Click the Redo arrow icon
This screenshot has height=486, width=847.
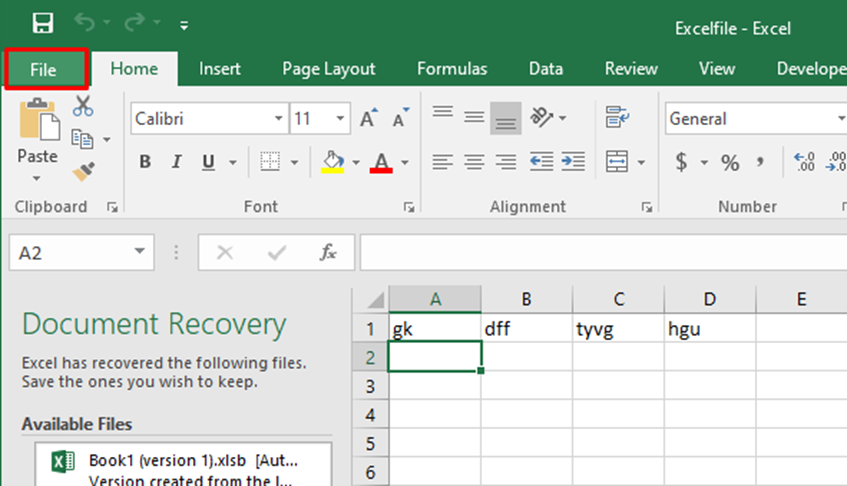[x=135, y=22]
